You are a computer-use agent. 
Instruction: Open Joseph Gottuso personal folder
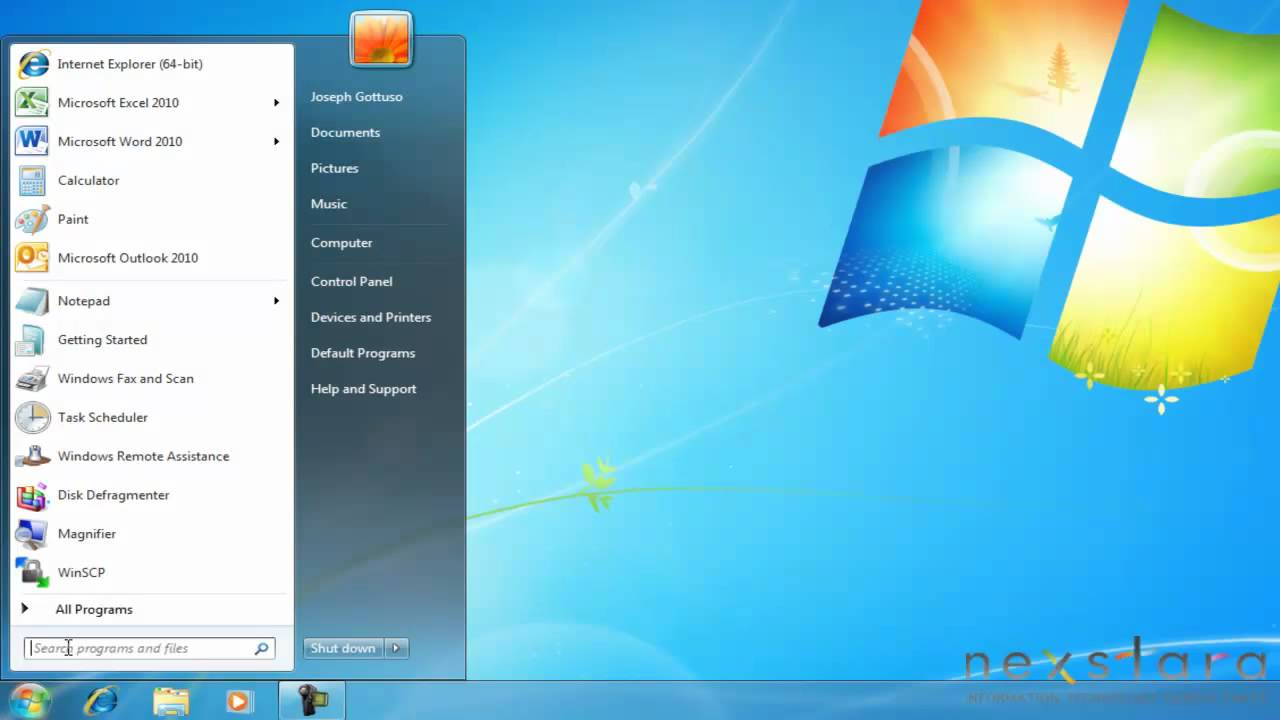pyautogui.click(x=356, y=97)
